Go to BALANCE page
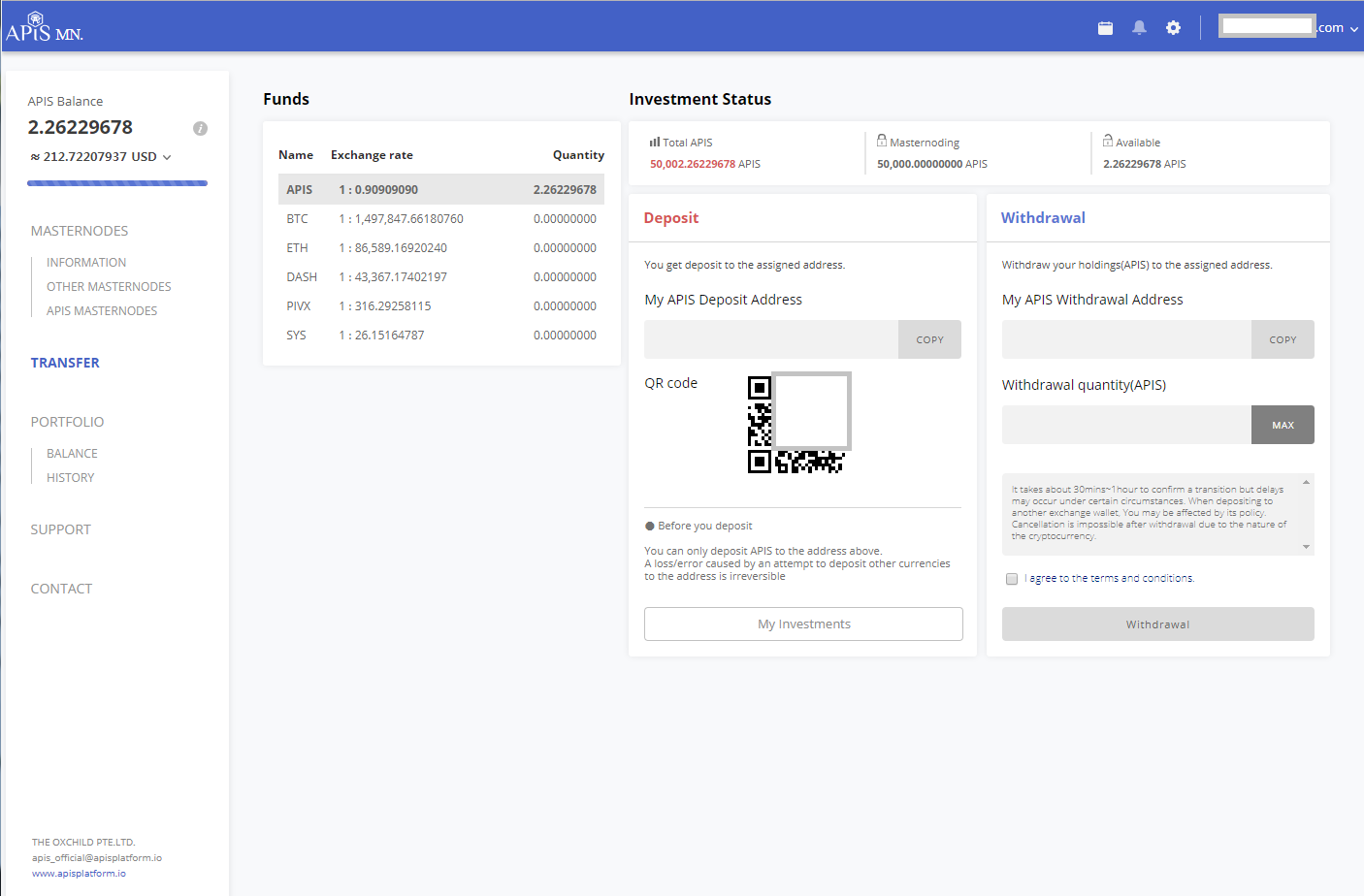This screenshot has width=1364, height=896. [72, 454]
